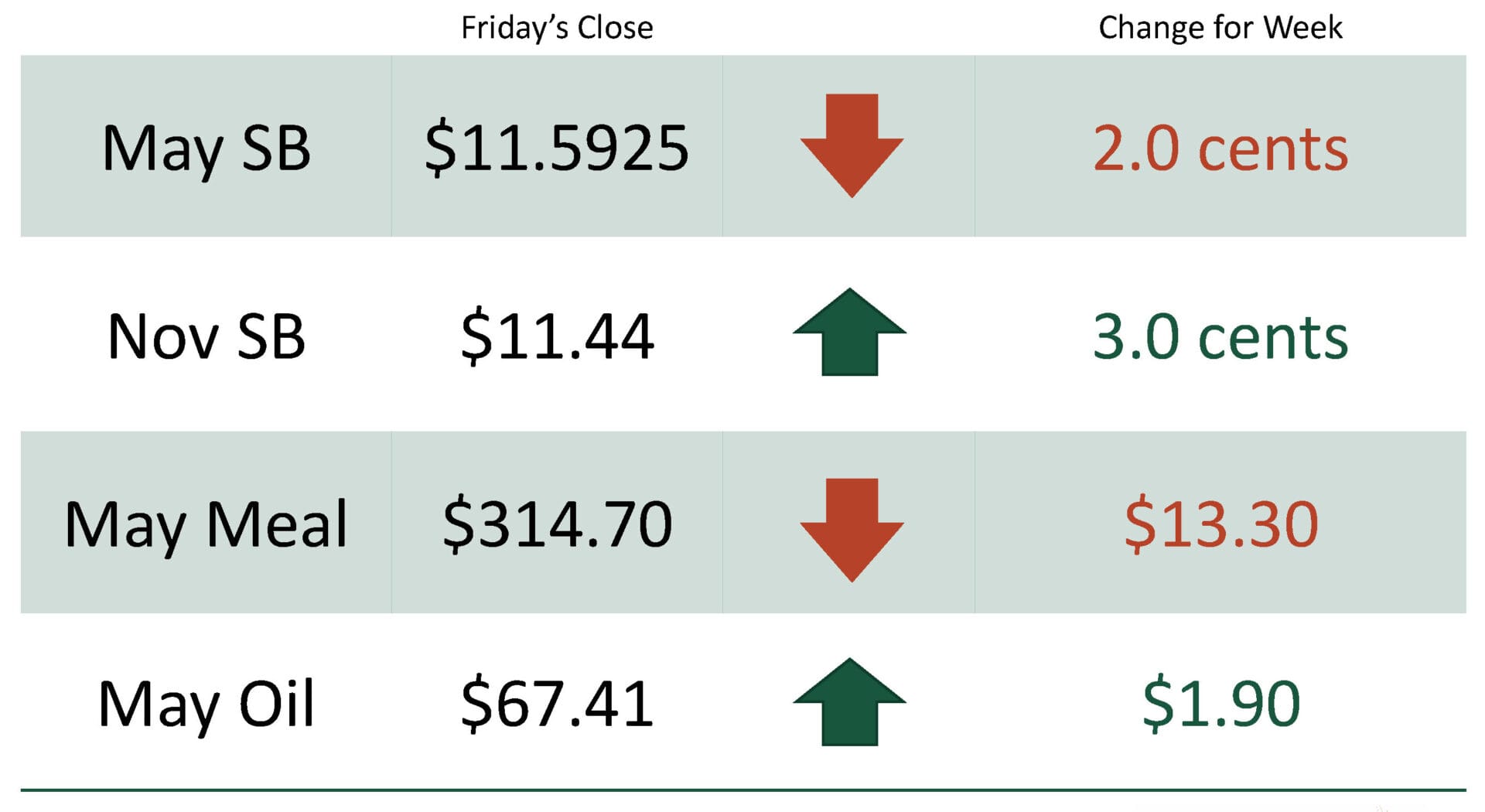Click the $11.44 closing price

click(x=557, y=336)
